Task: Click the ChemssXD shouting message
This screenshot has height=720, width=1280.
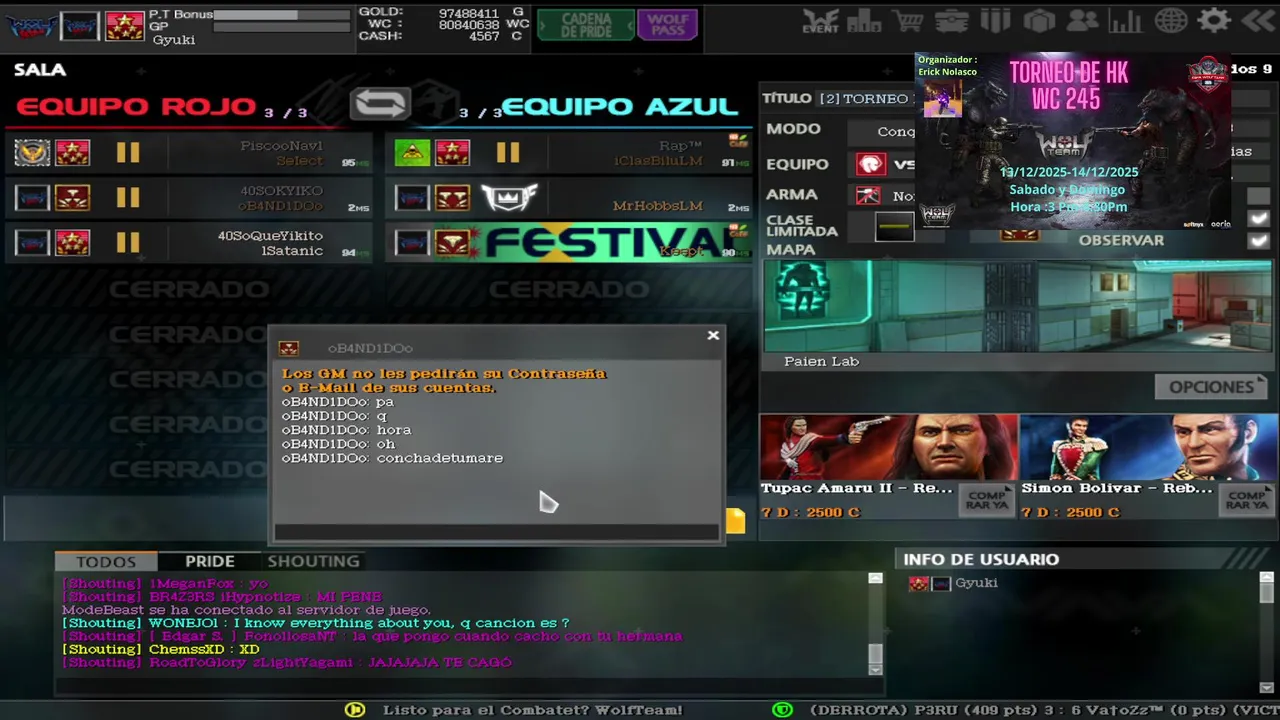Action: point(161,649)
